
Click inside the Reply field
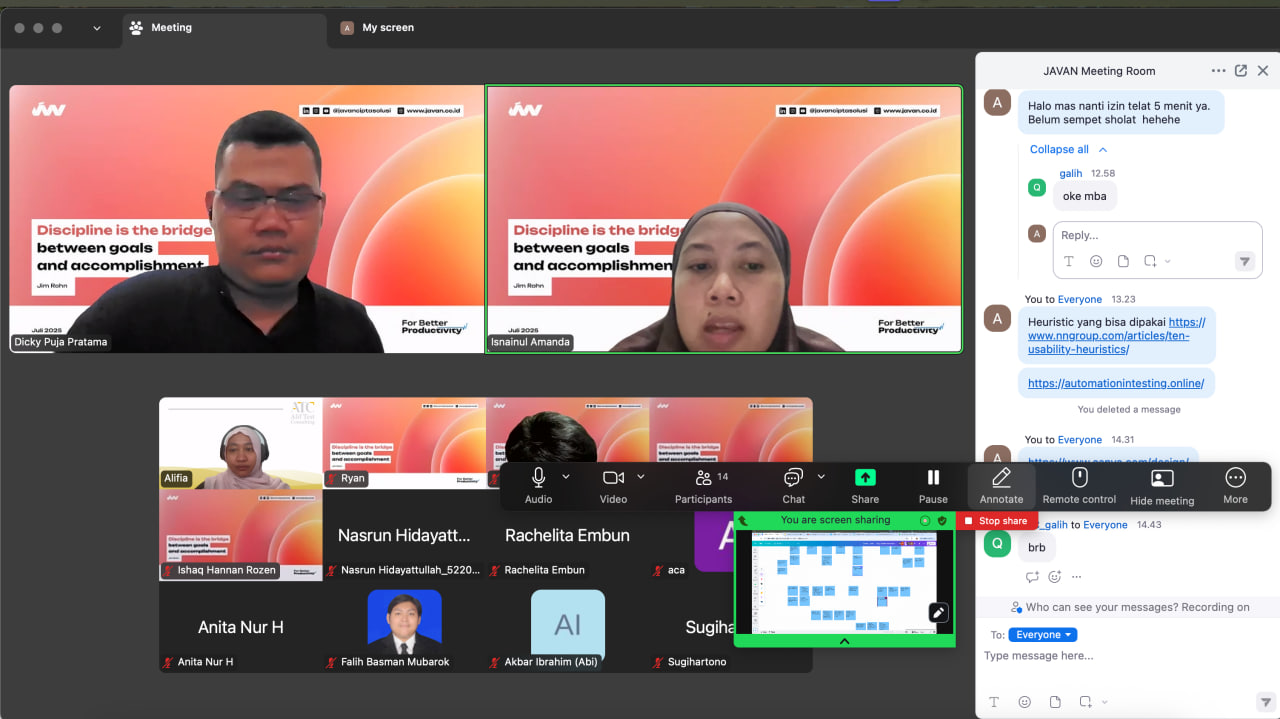pyautogui.click(x=1157, y=236)
